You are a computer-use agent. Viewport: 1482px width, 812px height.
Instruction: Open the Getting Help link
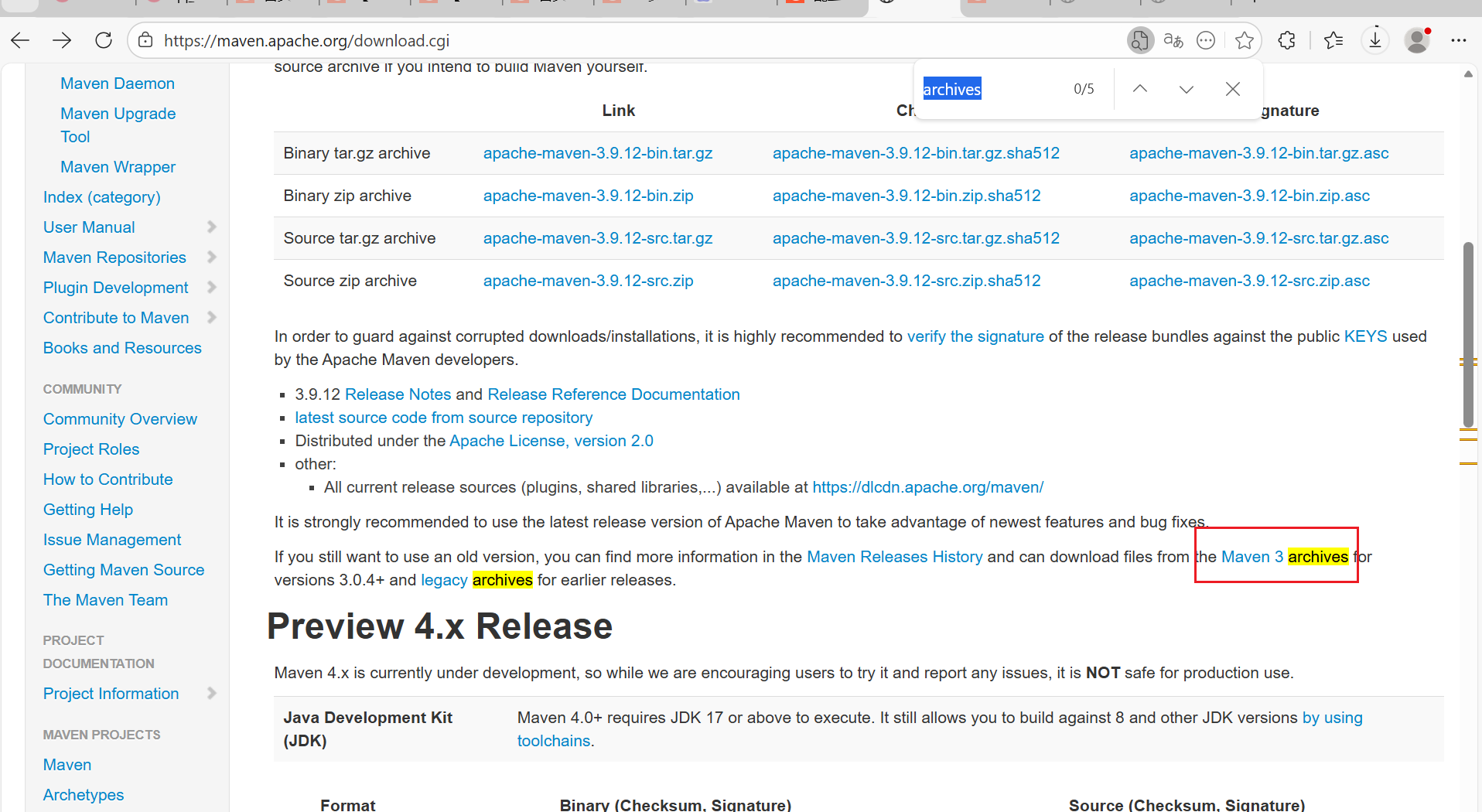point(88,510)
